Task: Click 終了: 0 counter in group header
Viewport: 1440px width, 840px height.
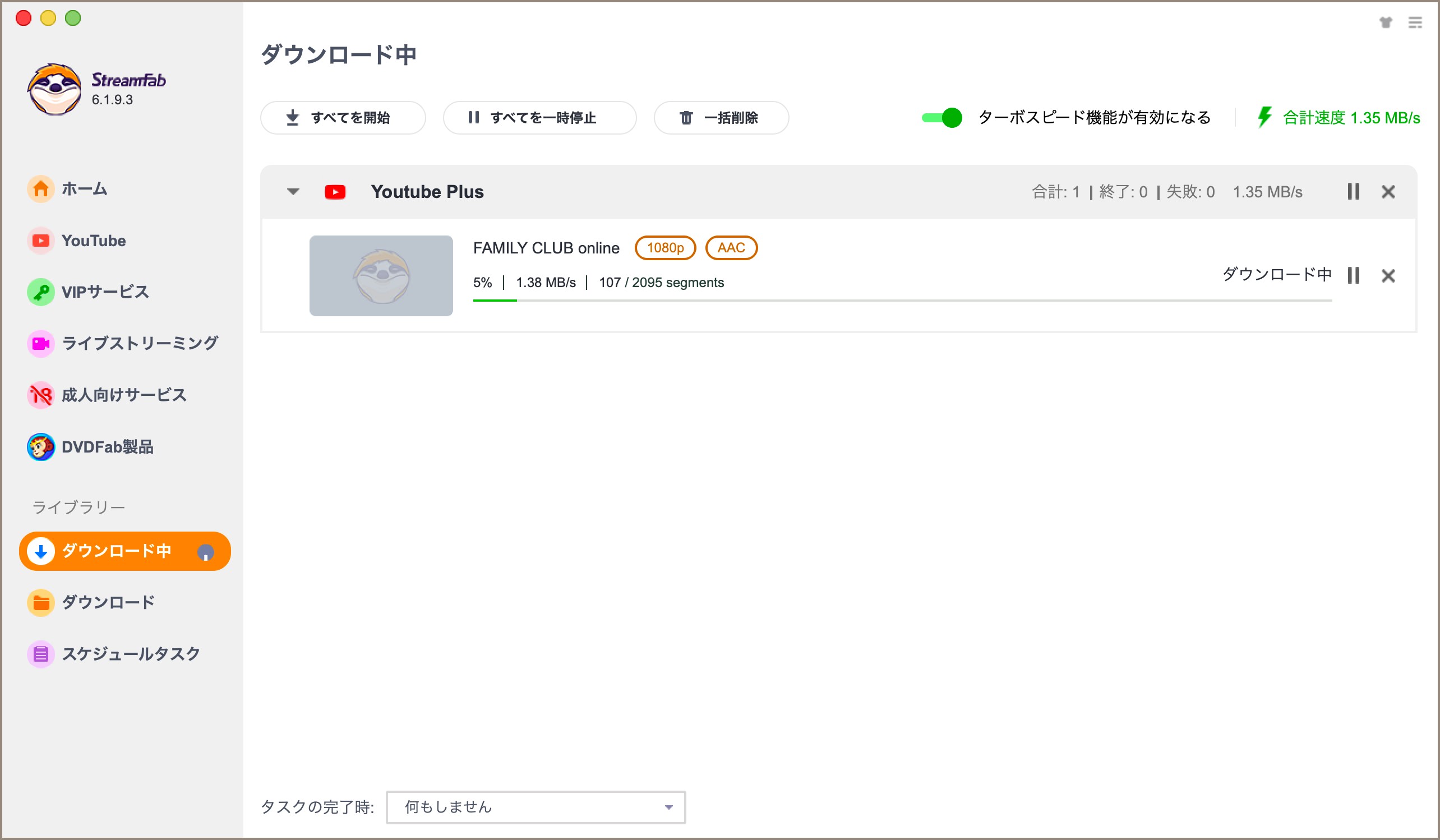Action: tap(1123, 192)
